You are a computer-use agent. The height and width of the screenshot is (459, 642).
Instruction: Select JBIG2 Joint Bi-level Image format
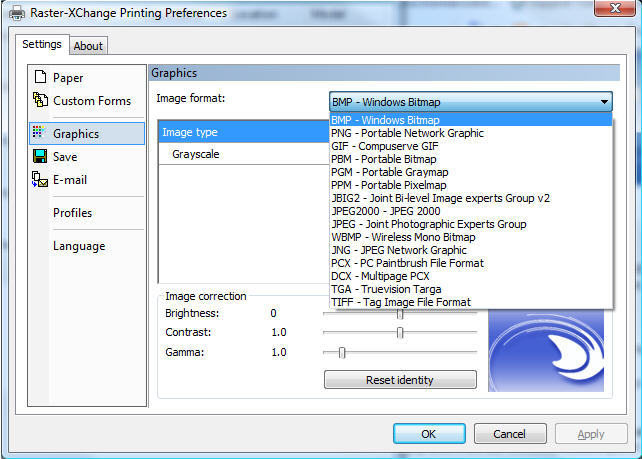(471, 198)
